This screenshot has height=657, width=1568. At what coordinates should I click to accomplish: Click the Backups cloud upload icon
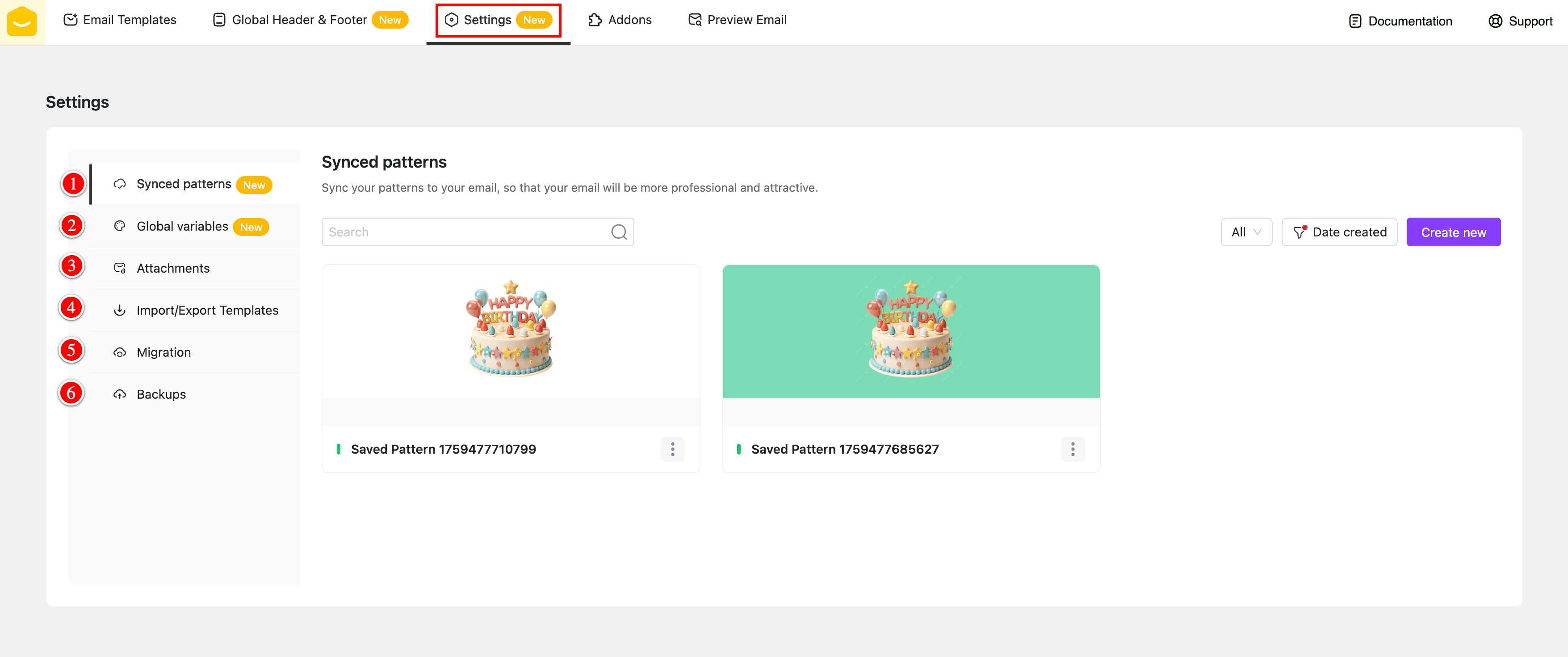coord(120,395)
